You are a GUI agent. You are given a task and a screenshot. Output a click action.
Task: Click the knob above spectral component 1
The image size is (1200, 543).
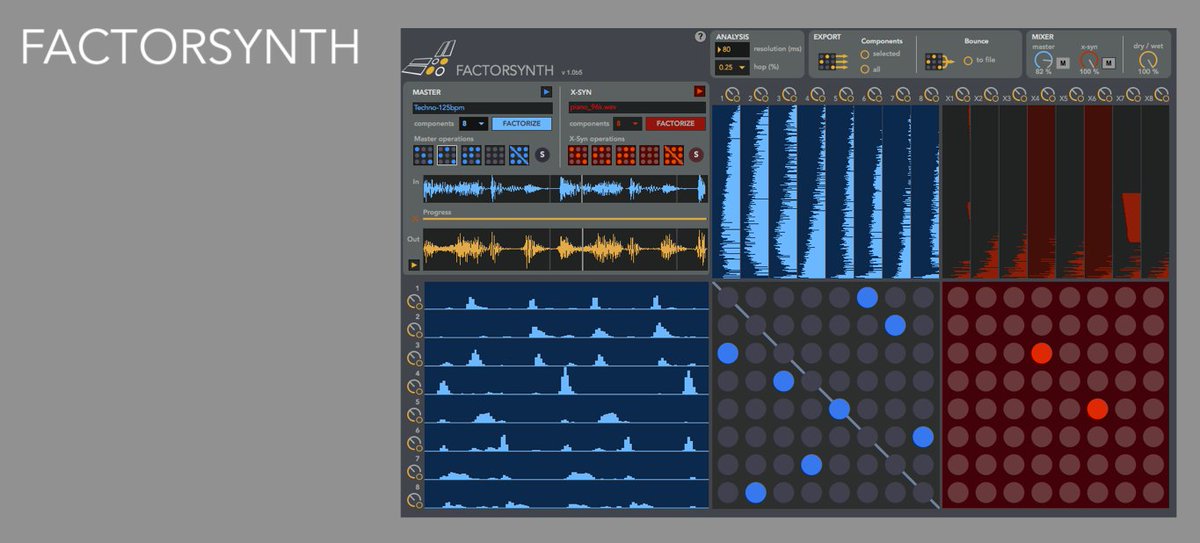(x=733, y=95)
